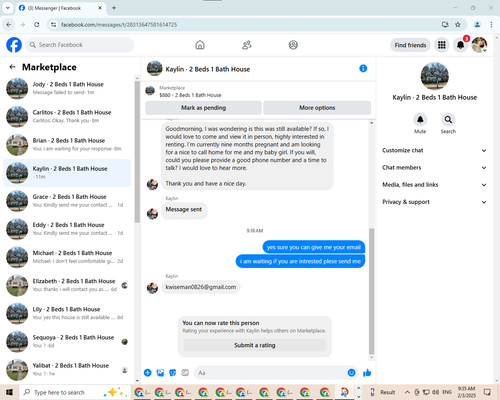Click the conversation list scrollbar
This screenshot has width=500, height=400.
coord(137,152)
